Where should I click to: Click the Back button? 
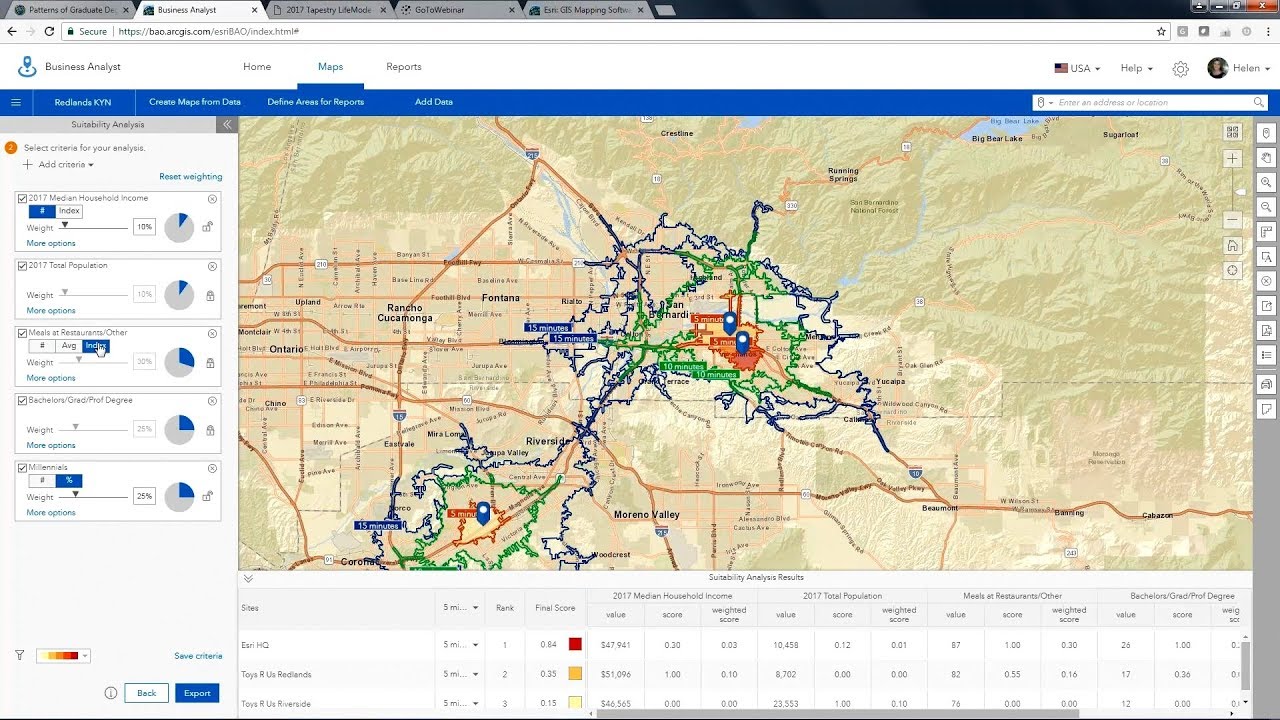[146, 693]
